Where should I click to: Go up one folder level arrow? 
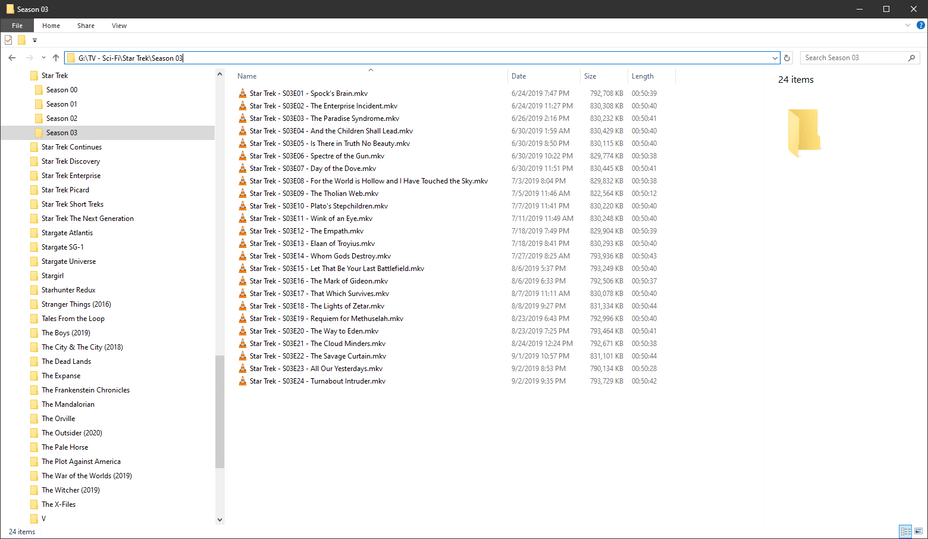pos(56,58)
